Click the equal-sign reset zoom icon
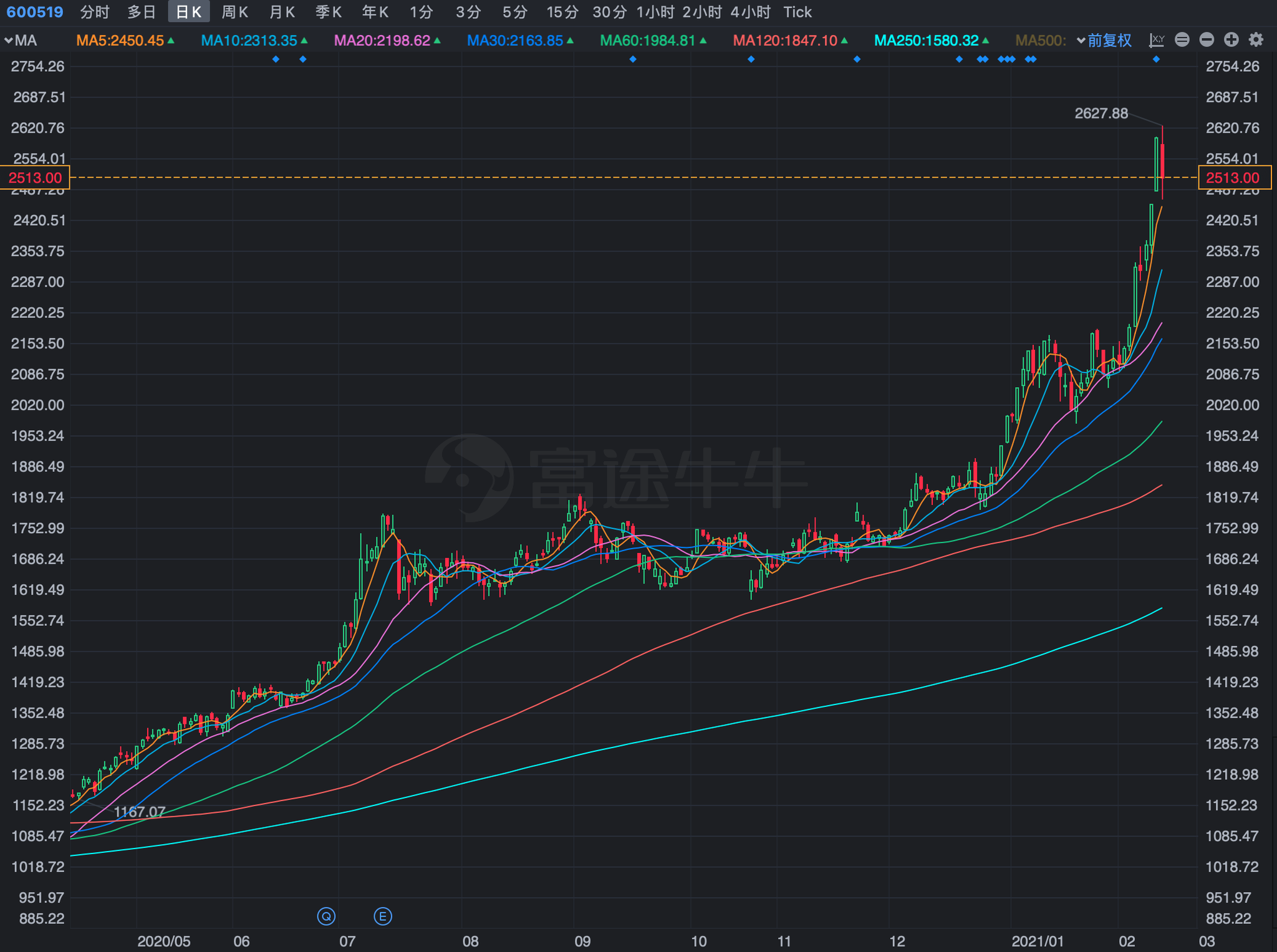This screenshot has width=1277, height=952. click(1182, 41)
